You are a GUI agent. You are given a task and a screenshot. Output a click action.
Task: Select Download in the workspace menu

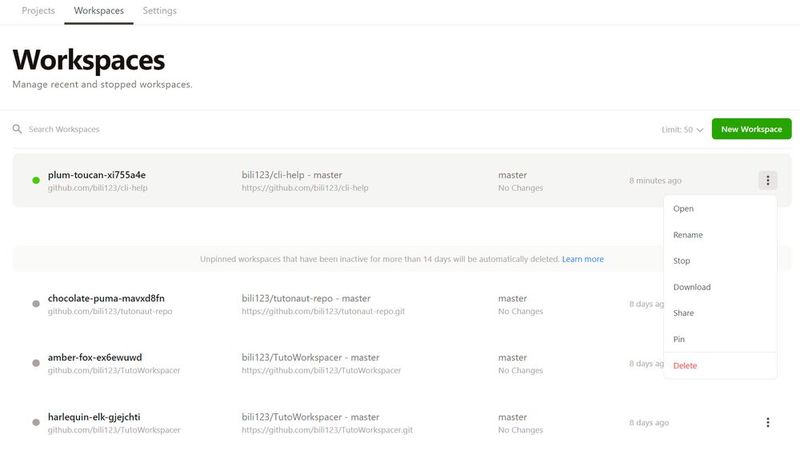click(x=692, y=287)
